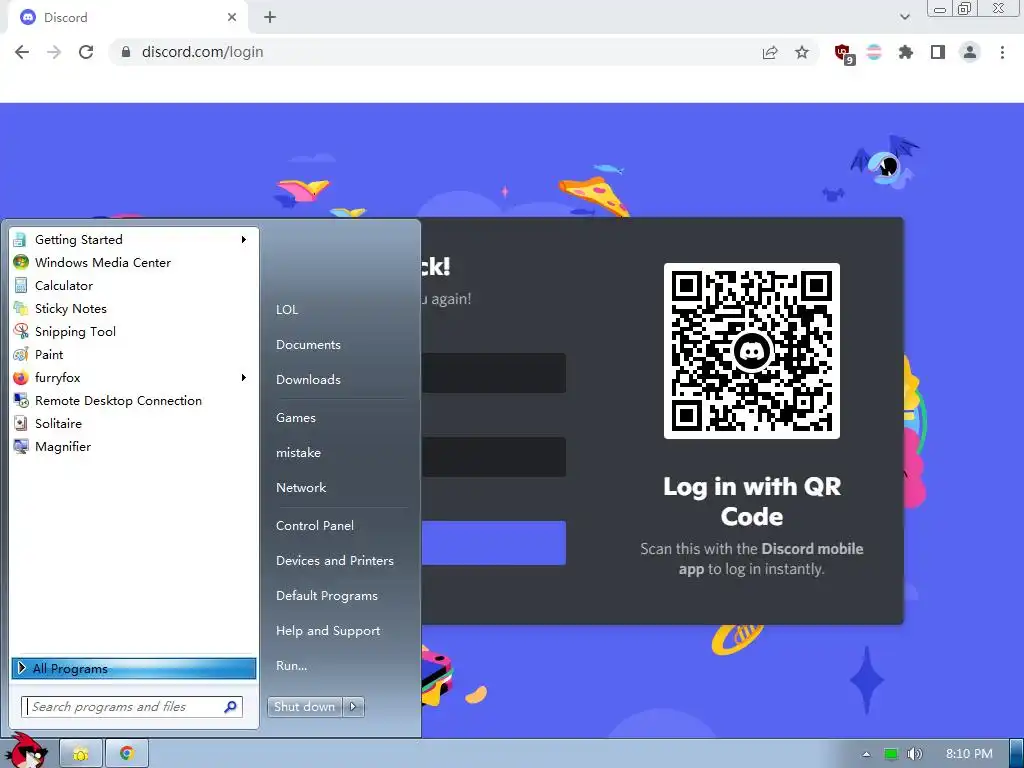Click the Magnifier icon
Screen dimensions: 1024x768
20,447
